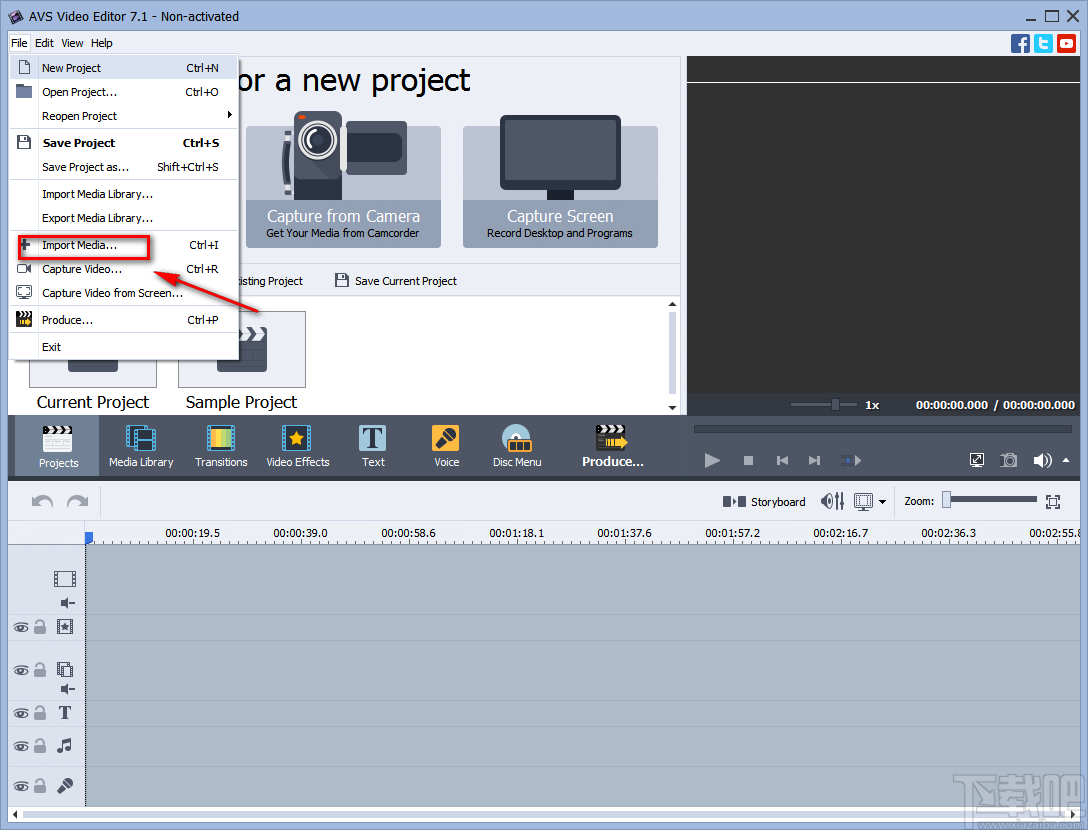Go to next scene button
The width and height of the screenshot is (1088, 830).
(x=851, y=460)
